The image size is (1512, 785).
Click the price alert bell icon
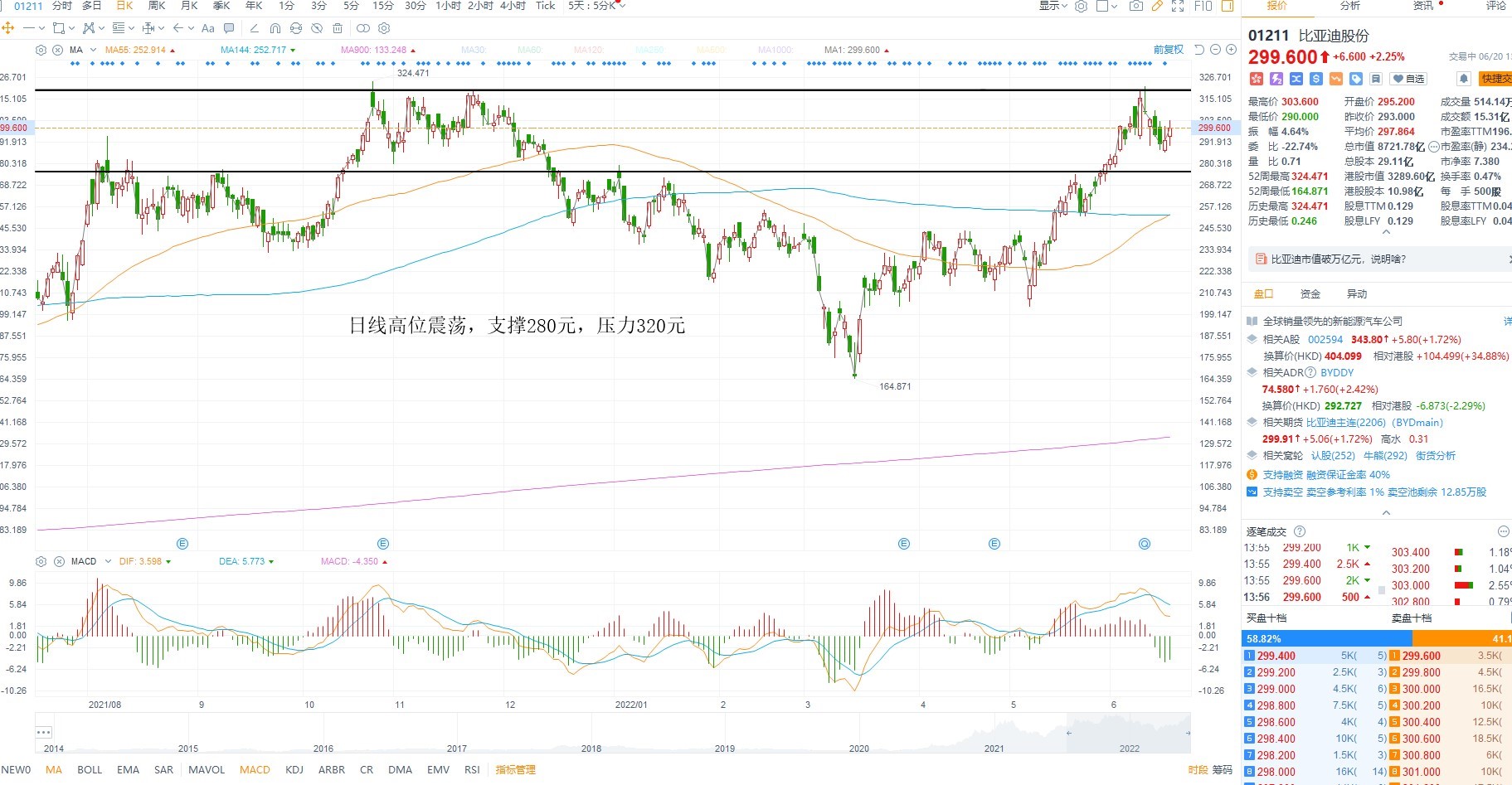click(x=1464, y=79)
